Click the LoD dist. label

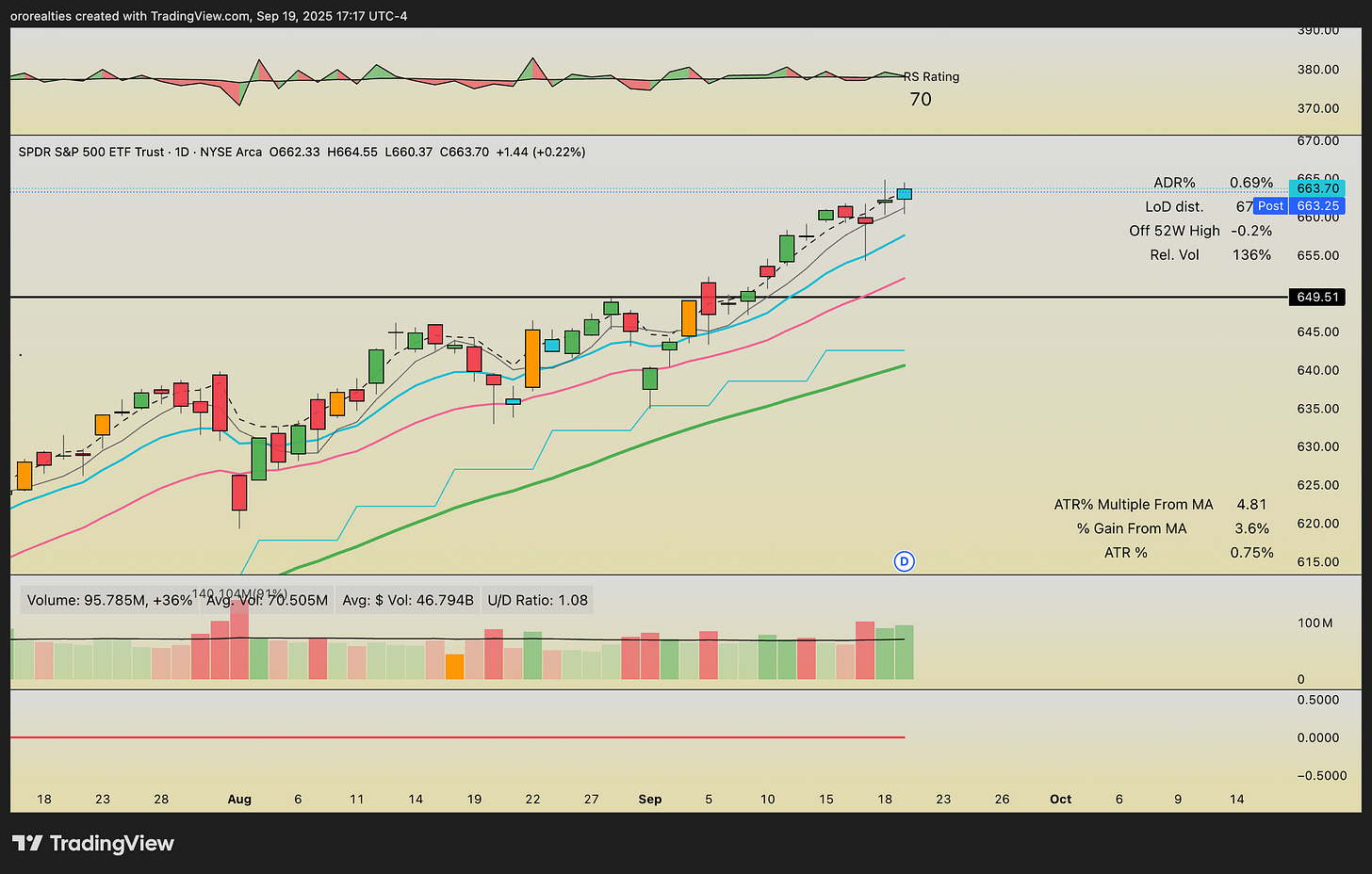(1174, 206)
